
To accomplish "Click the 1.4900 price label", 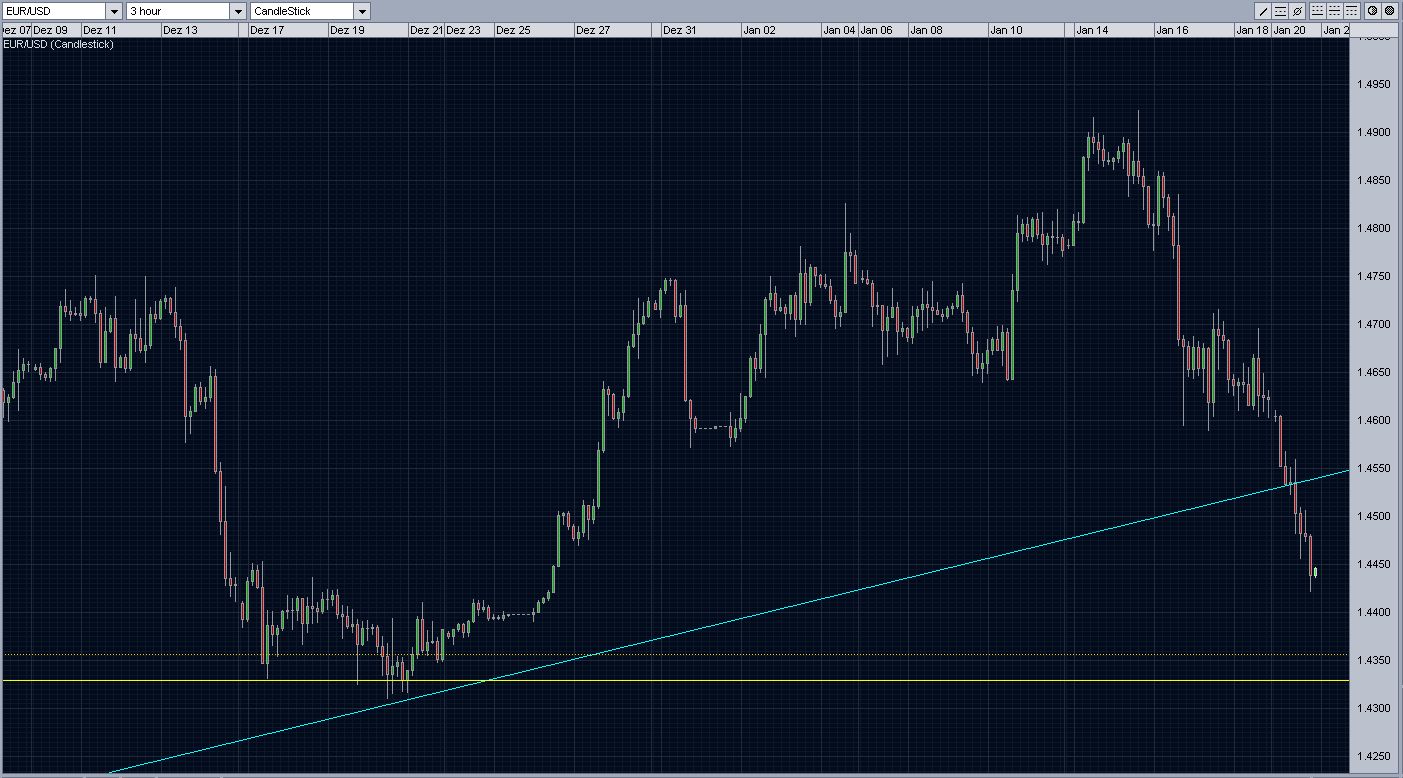I will [x=1375, y=132].
